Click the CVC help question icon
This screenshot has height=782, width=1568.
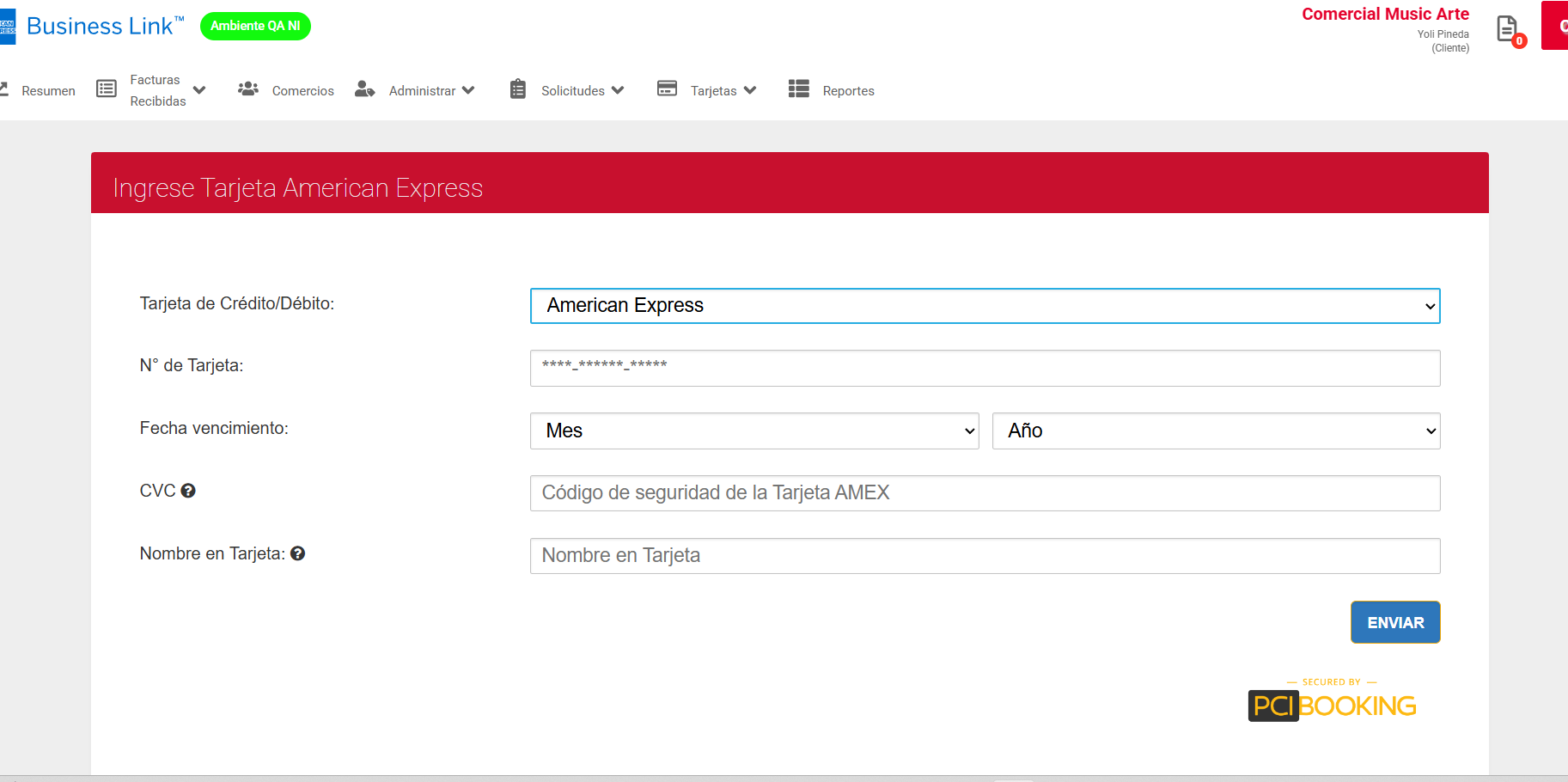[x=188, y=491]
